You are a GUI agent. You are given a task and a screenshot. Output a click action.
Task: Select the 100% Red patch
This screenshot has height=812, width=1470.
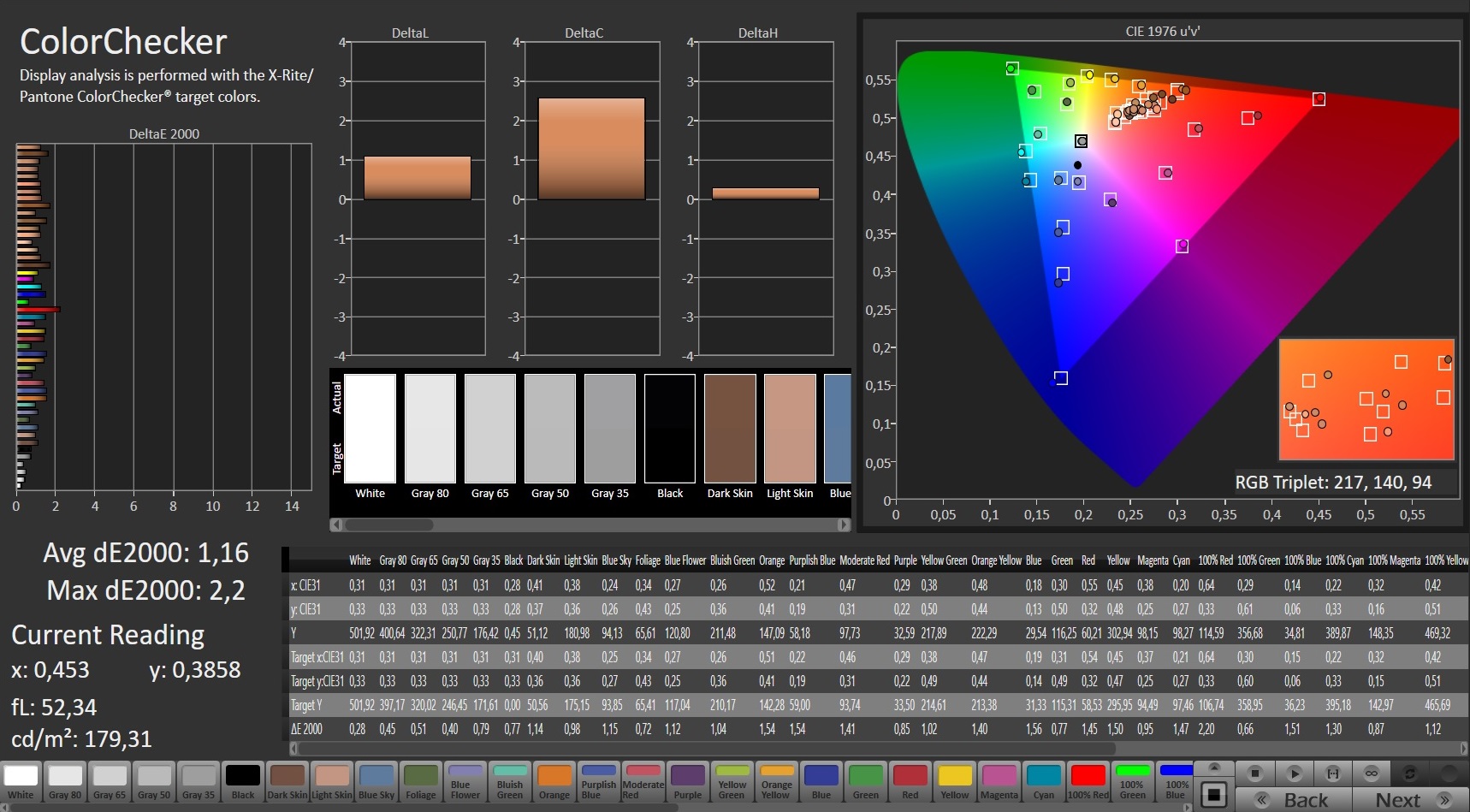tap(1088, 781)
